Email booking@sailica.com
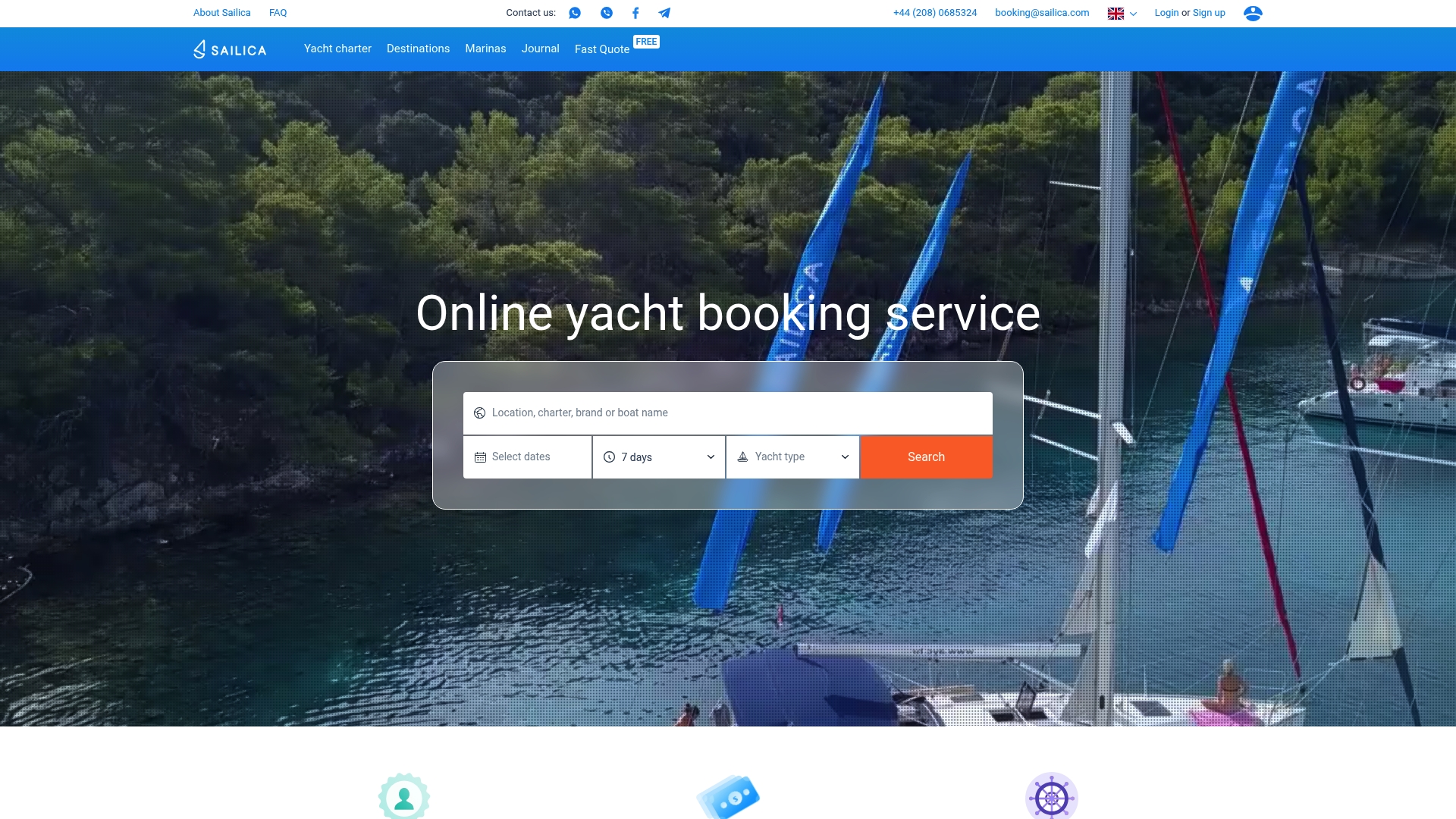 pos(1042,13)
